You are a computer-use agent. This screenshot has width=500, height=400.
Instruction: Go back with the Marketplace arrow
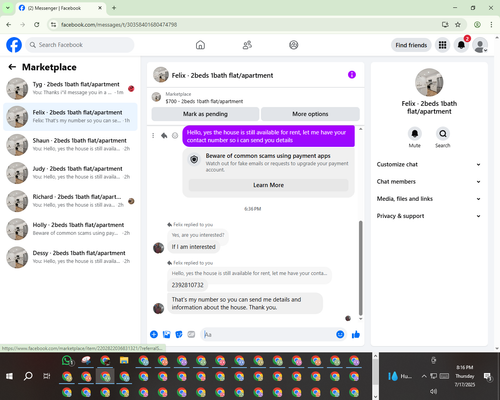click(x=12, y=67)
